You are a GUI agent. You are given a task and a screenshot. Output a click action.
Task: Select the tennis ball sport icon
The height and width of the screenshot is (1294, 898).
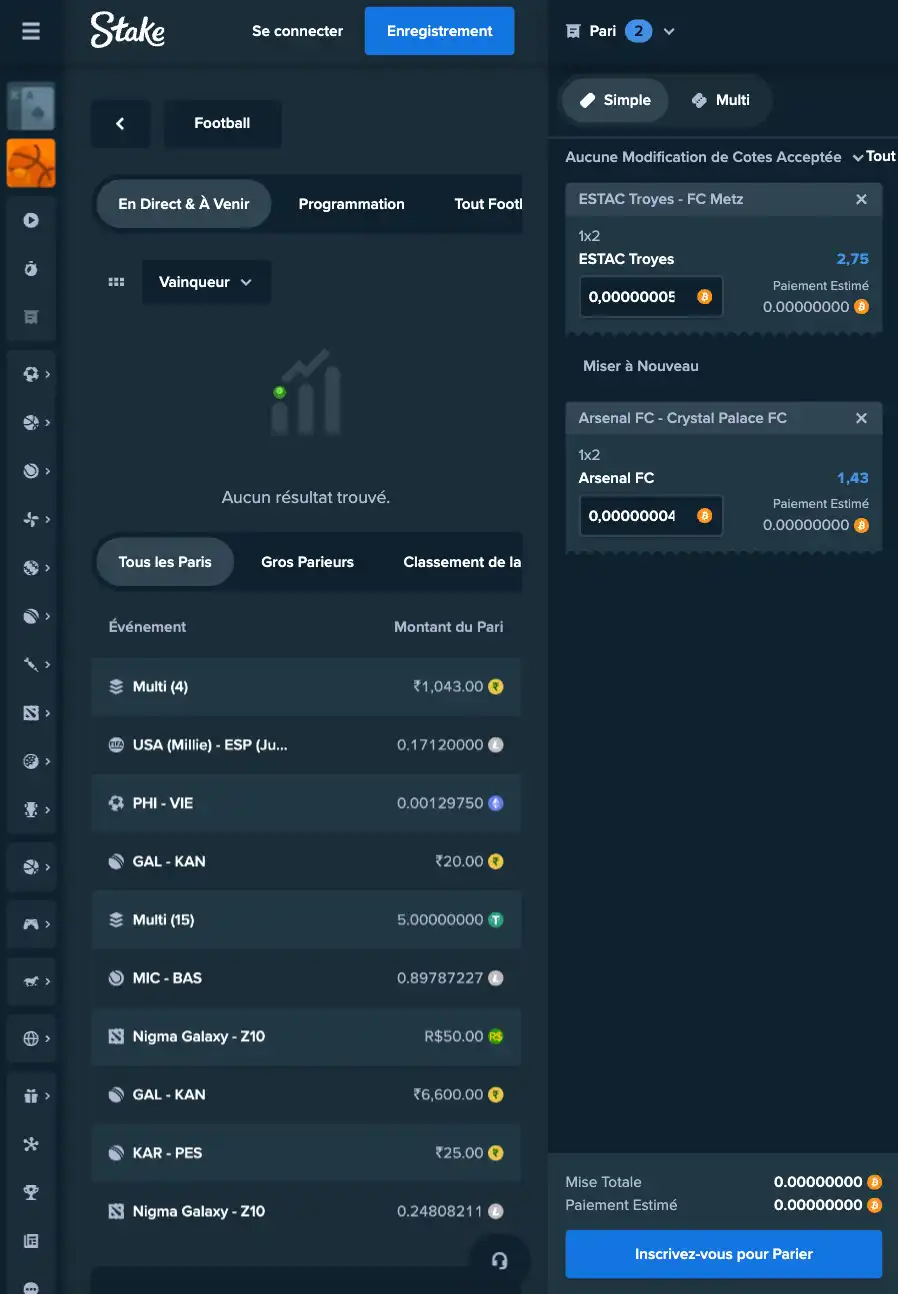tap(31, 471)
